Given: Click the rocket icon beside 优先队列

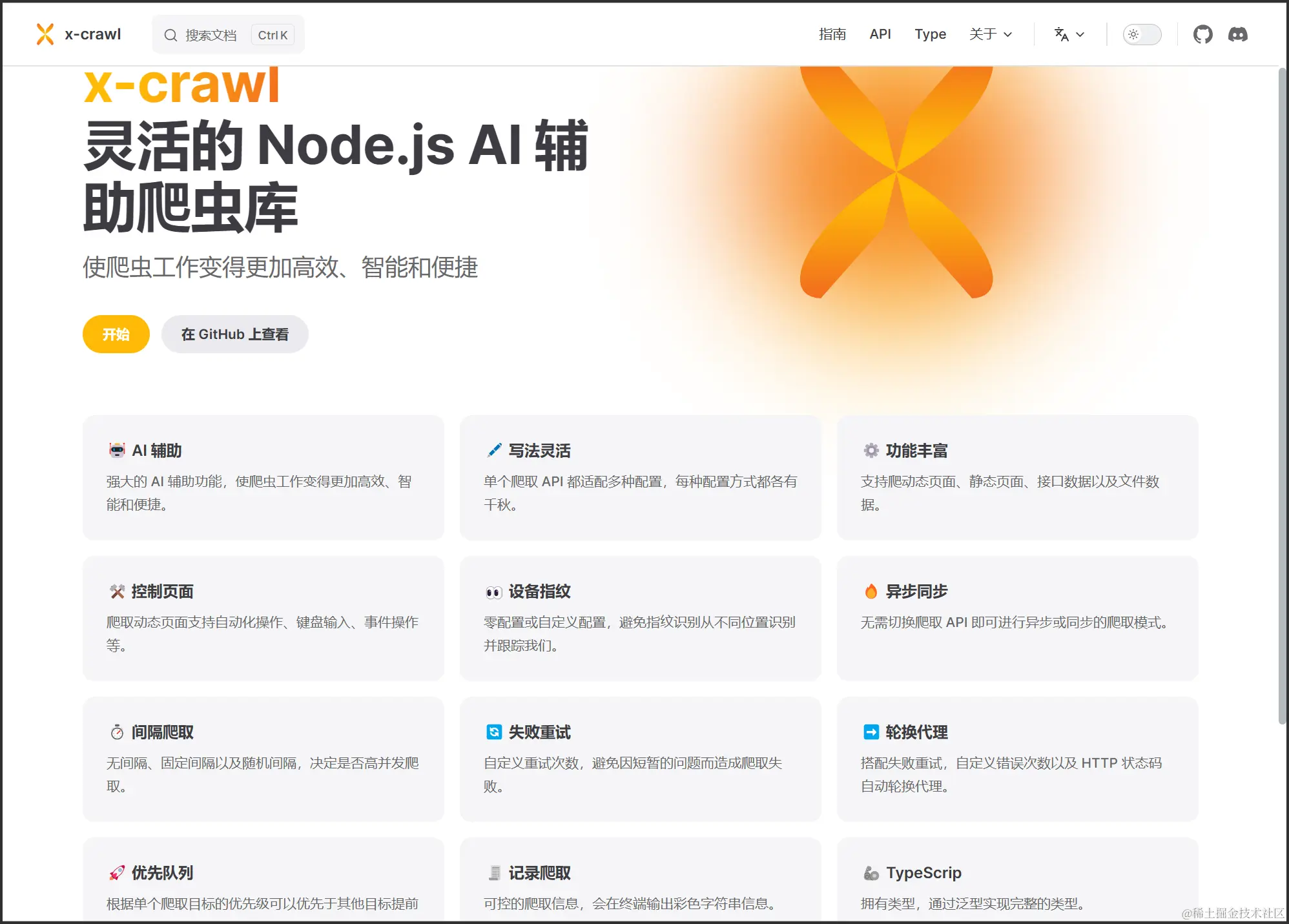Looking at the screenshot, I should point(117,873).
